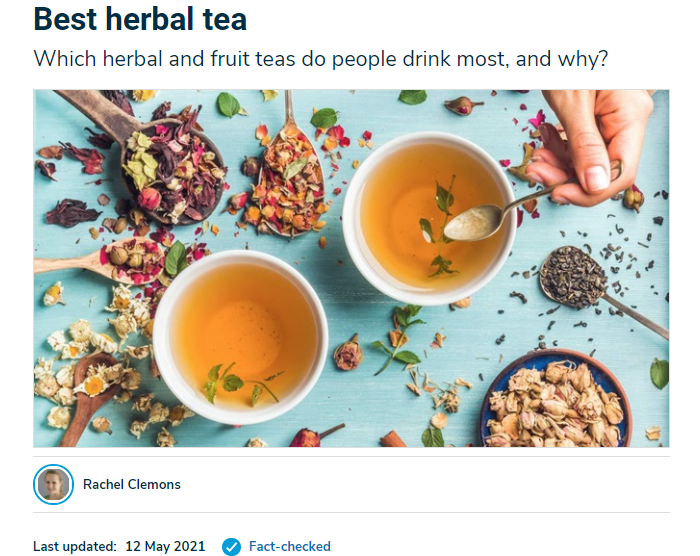Click the mint sprig in upper teacup
This screenshot has width=700, height=556.
[x=440, y=228]
